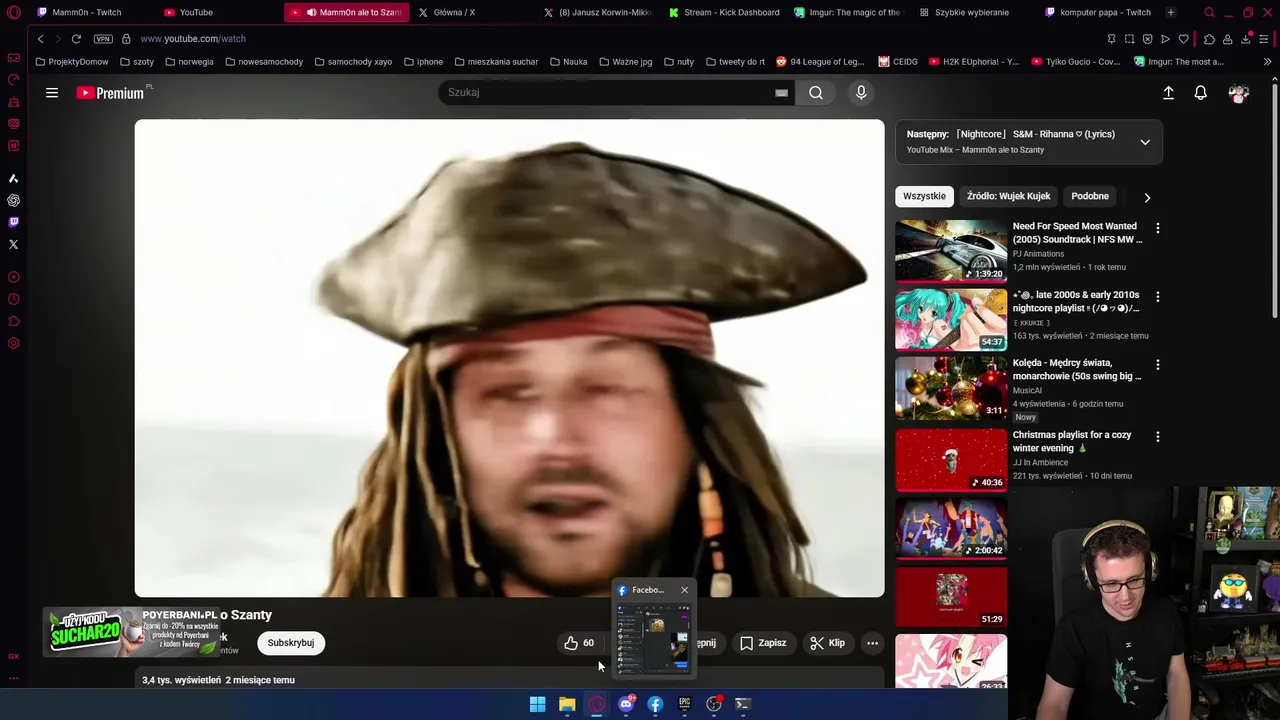
Task: Open the norwegia bookmarks folder
Action: tap(190, 62)
